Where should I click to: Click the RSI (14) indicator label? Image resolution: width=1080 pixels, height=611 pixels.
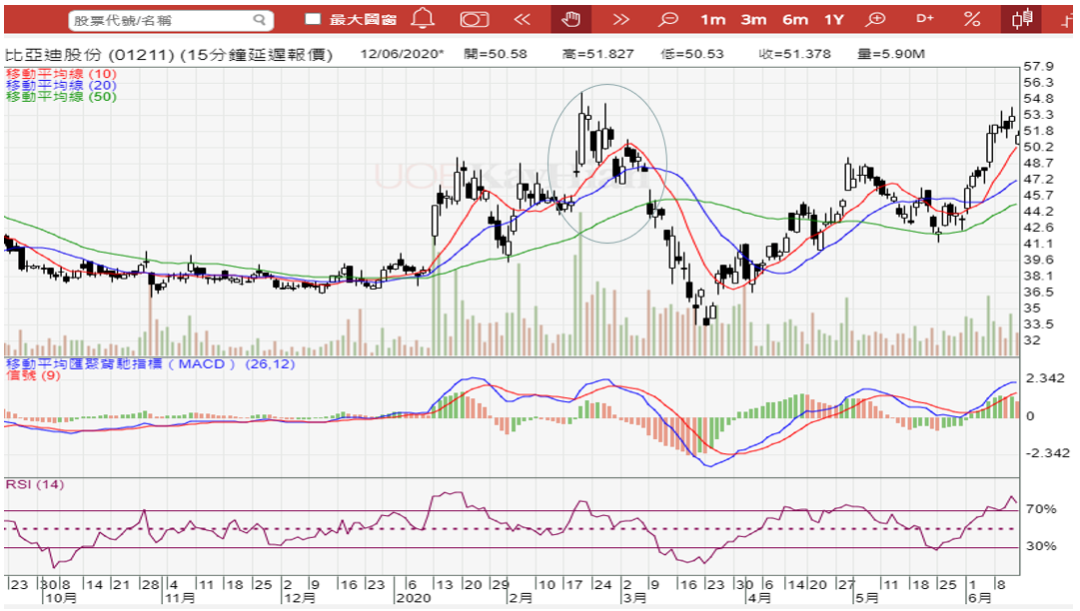point(35,485)
